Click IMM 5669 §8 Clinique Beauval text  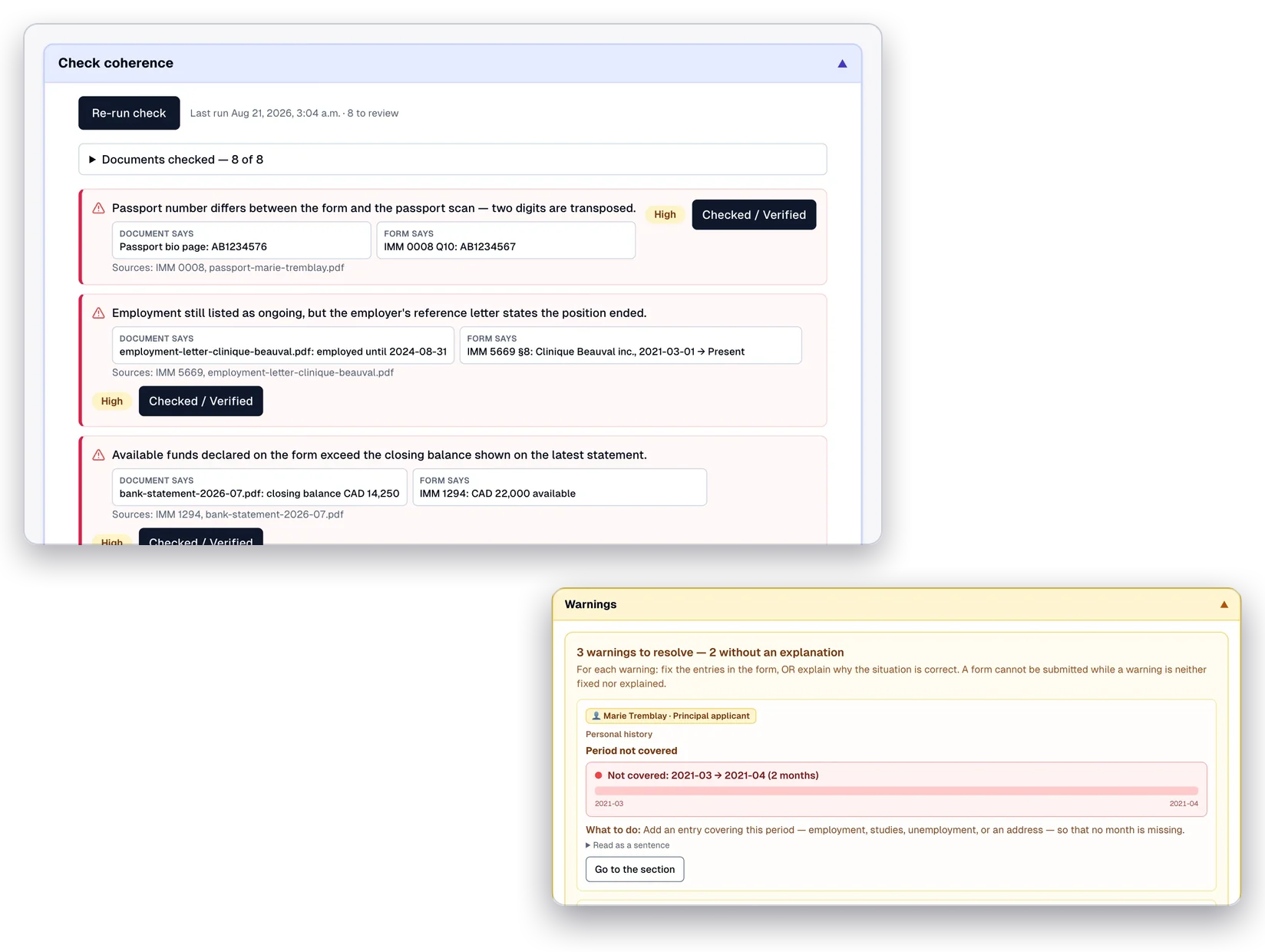(606, 352)
